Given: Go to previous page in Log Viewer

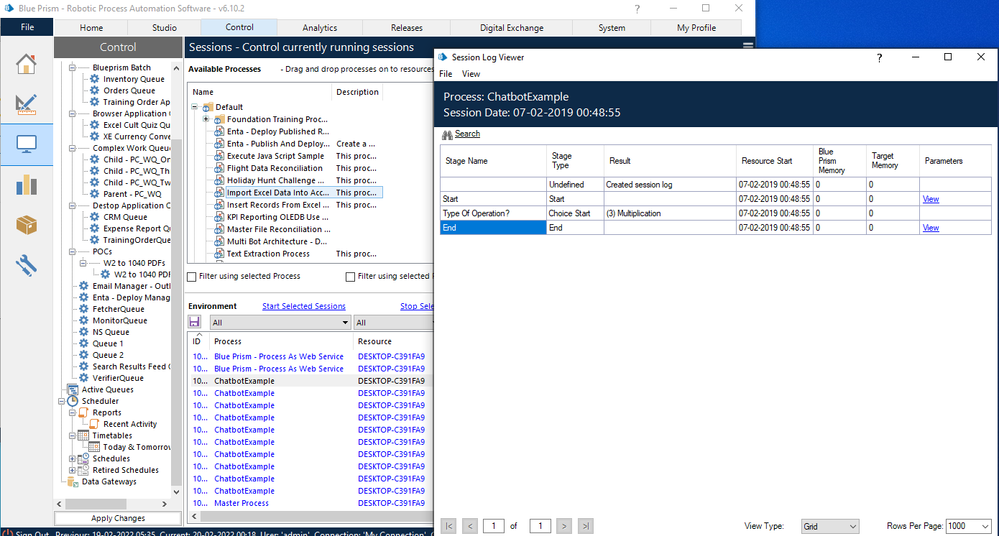Looking at the screenshot, I should tap(470, 526).
